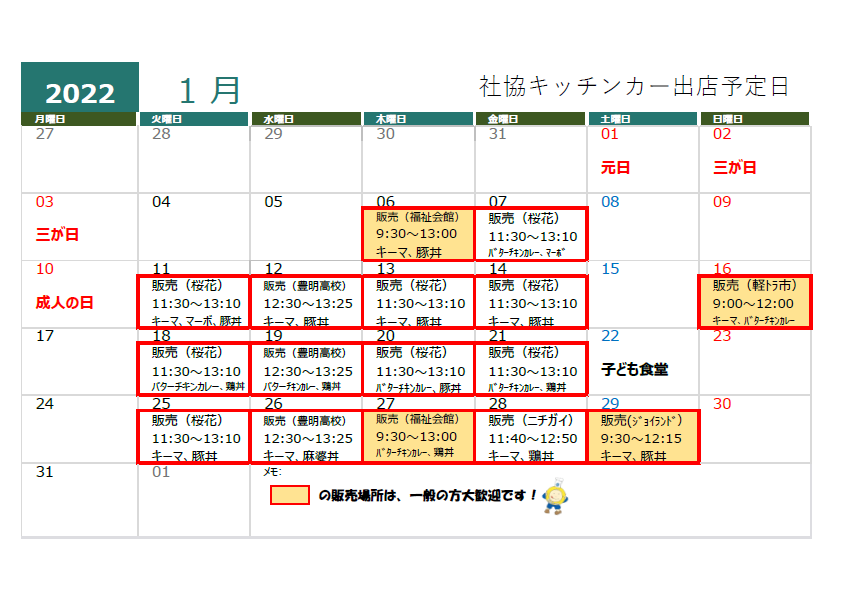
Task: Click the 元日 holiday label
Action: pos(616,167)
